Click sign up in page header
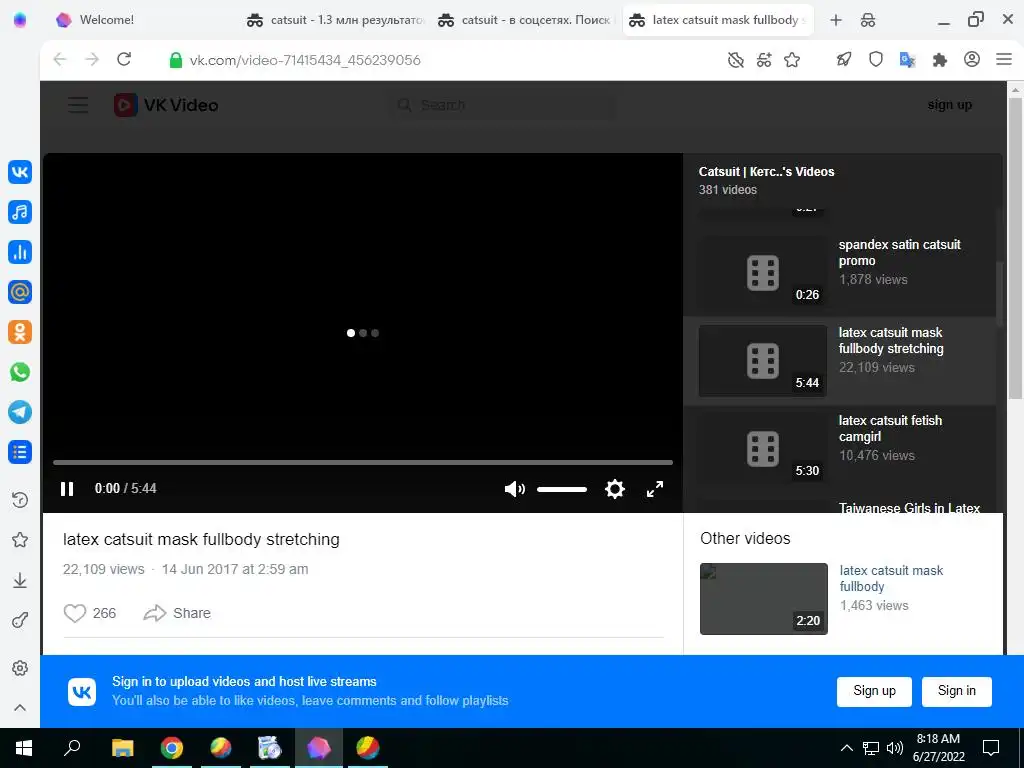 coord(950,104)
